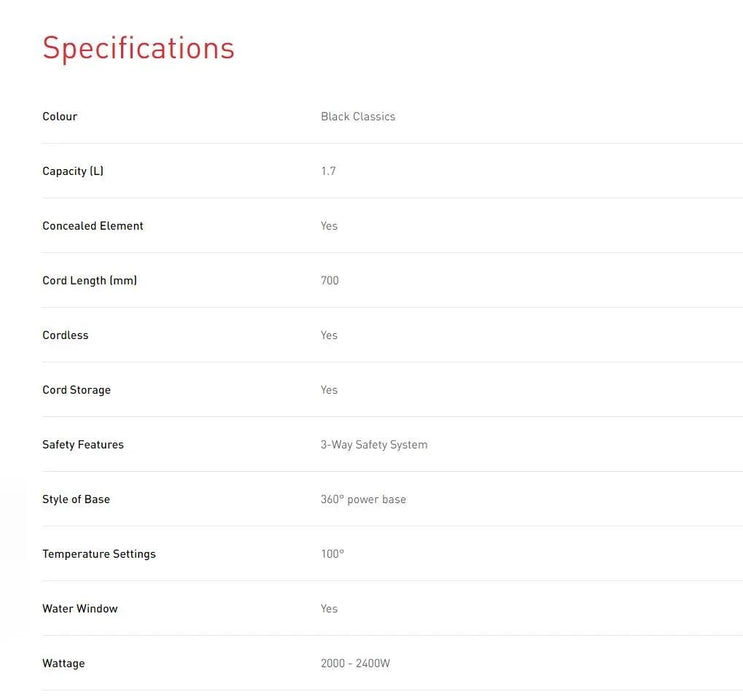Click the Safety Features label

click(x=83, y=445)
